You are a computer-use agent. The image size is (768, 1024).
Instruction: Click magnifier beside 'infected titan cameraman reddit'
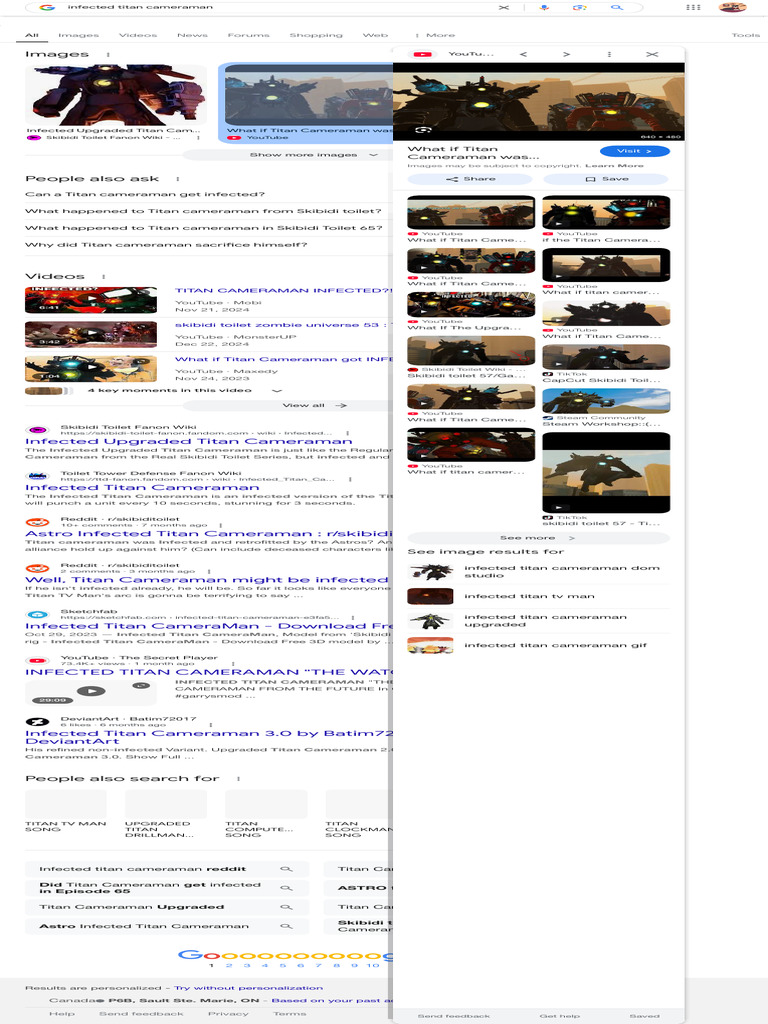[x=286, y=869]
